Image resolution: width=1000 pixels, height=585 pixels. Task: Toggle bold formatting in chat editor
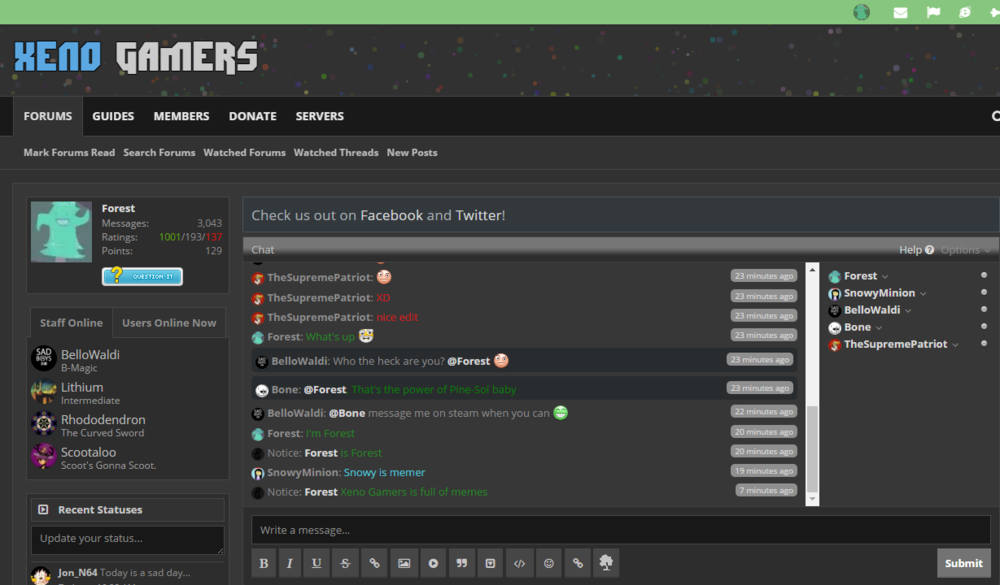tap(263, 563)
